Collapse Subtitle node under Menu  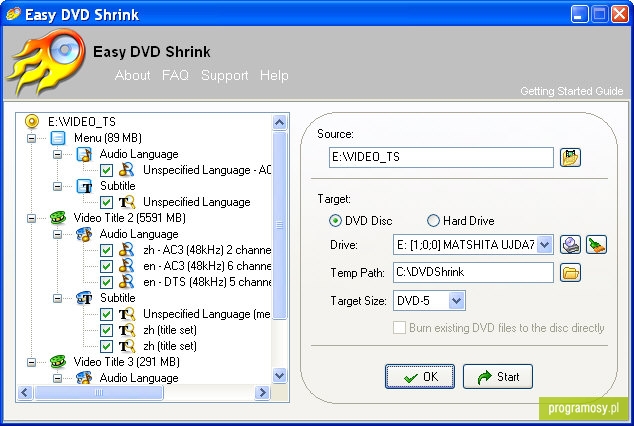coord(57,186)
